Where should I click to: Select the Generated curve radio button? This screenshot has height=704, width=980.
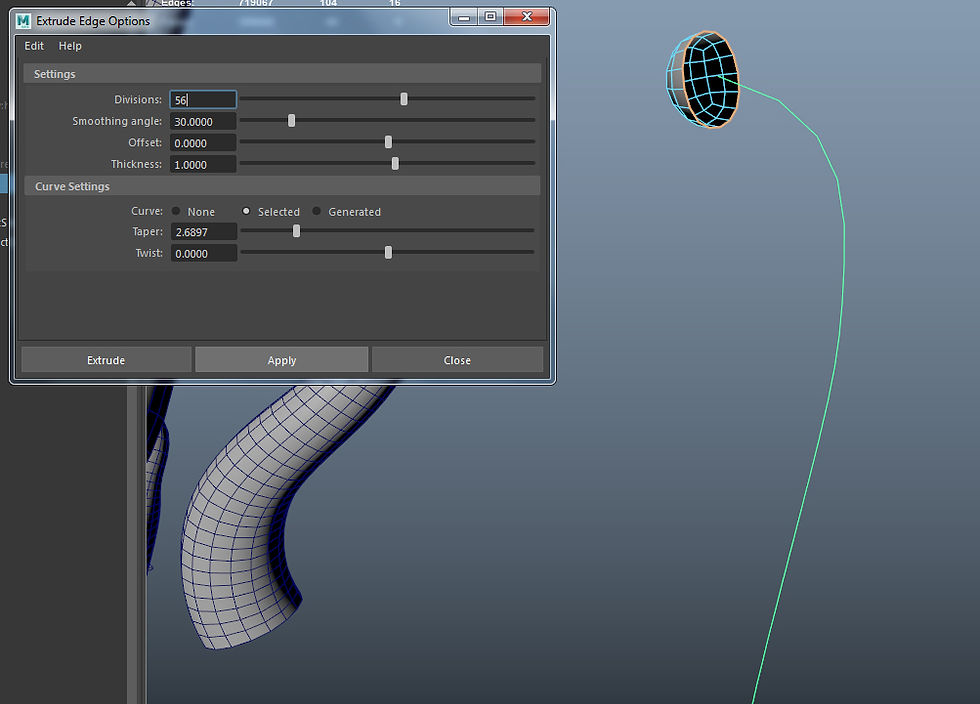[x=317, y=211]
